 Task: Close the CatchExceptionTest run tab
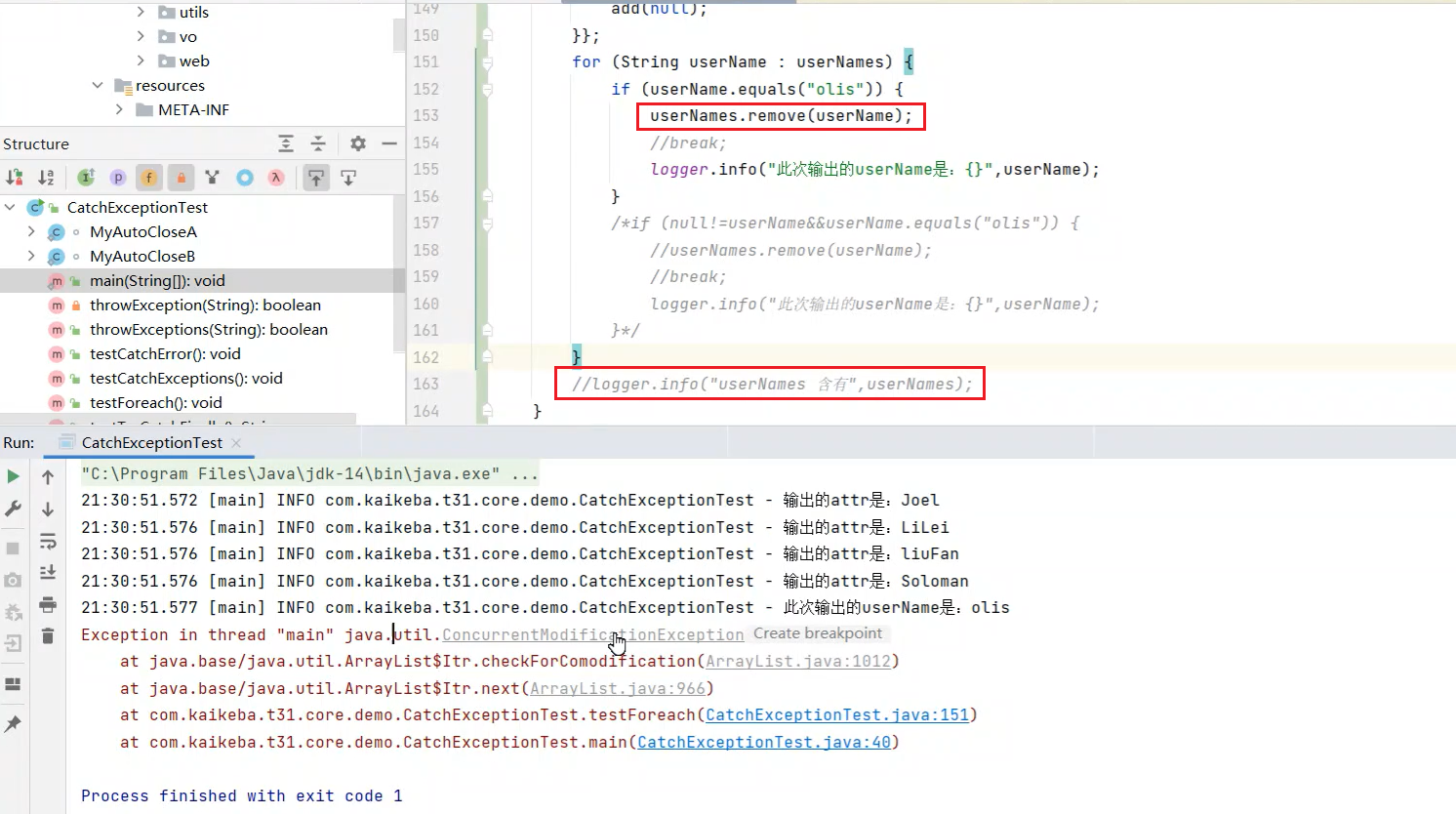[x=236, y=443]
